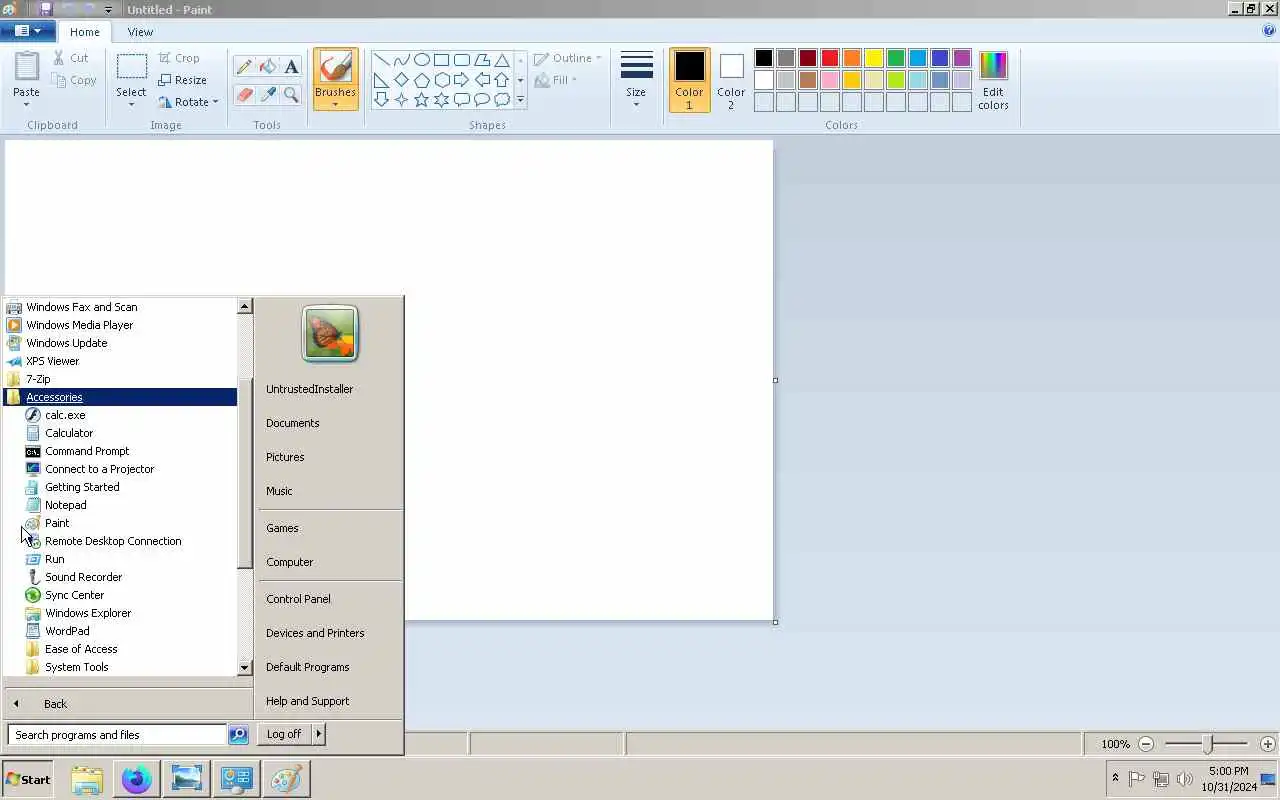Choose the green color swatch
The image size is (1280, 800).
(896, 58)
